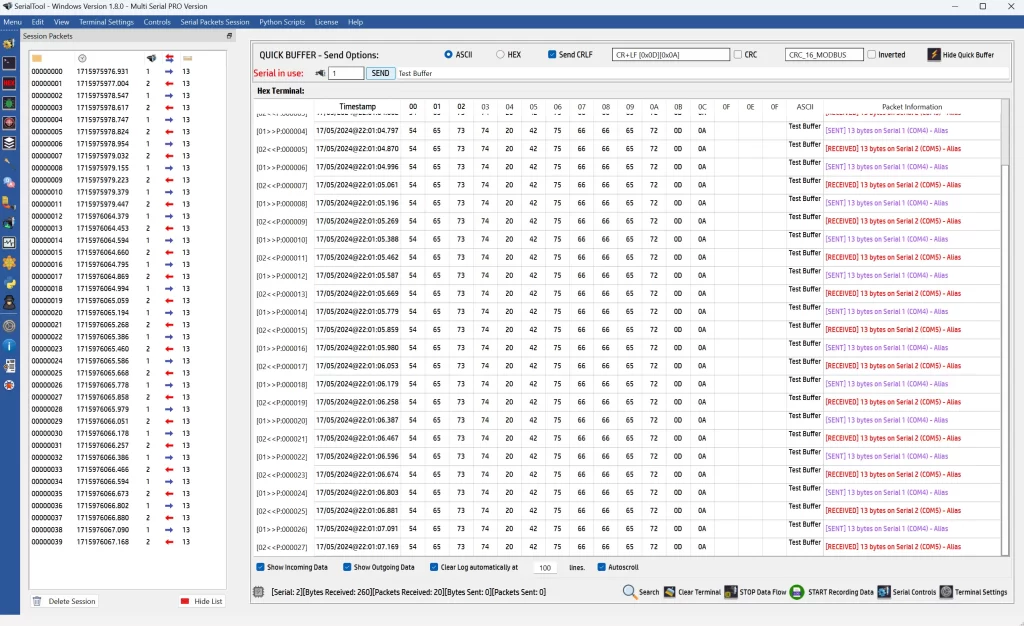Click the green START Recording Data icon
This screenshot has width=1024, height=626.
pos(797,592)
